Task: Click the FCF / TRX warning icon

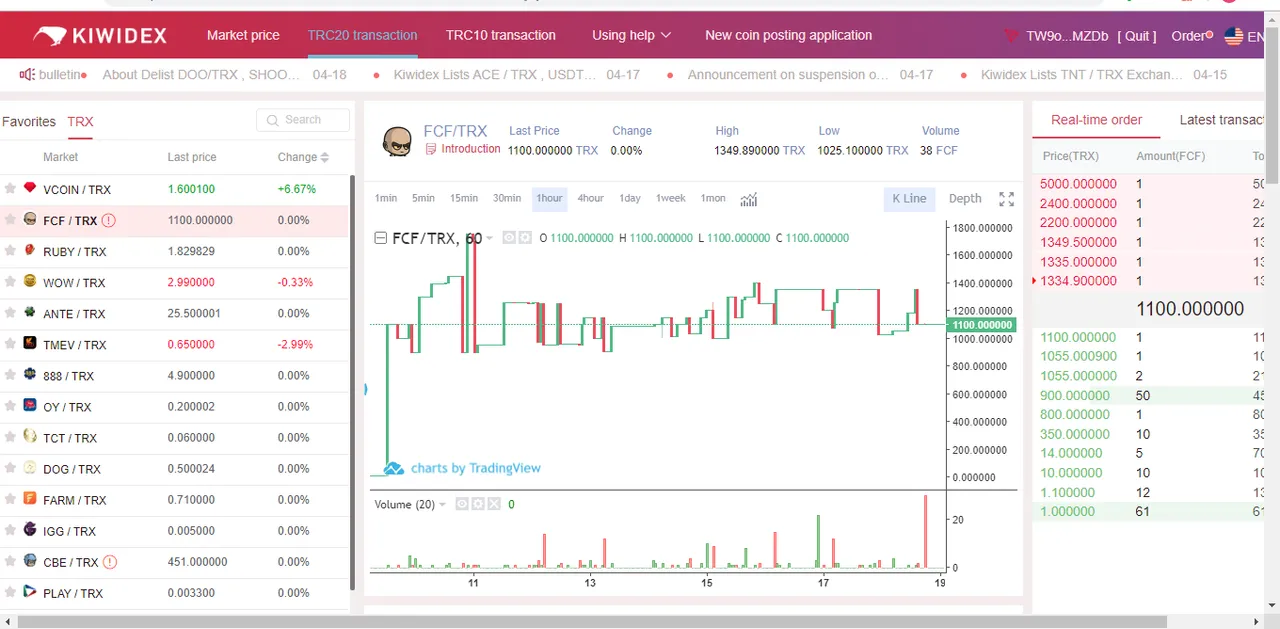Action: tap(109, 220)
